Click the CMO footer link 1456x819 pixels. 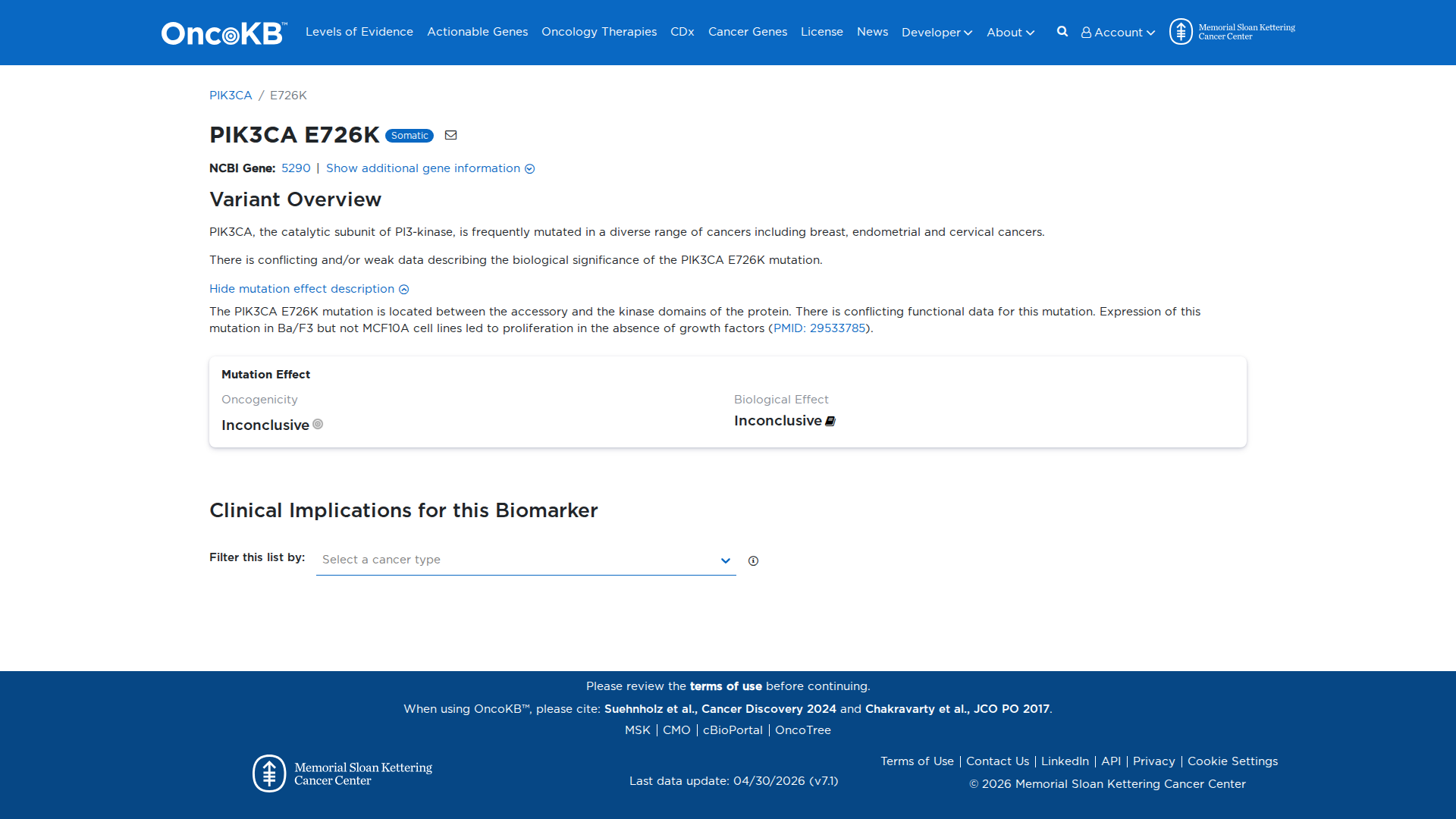tap(676, 730)
